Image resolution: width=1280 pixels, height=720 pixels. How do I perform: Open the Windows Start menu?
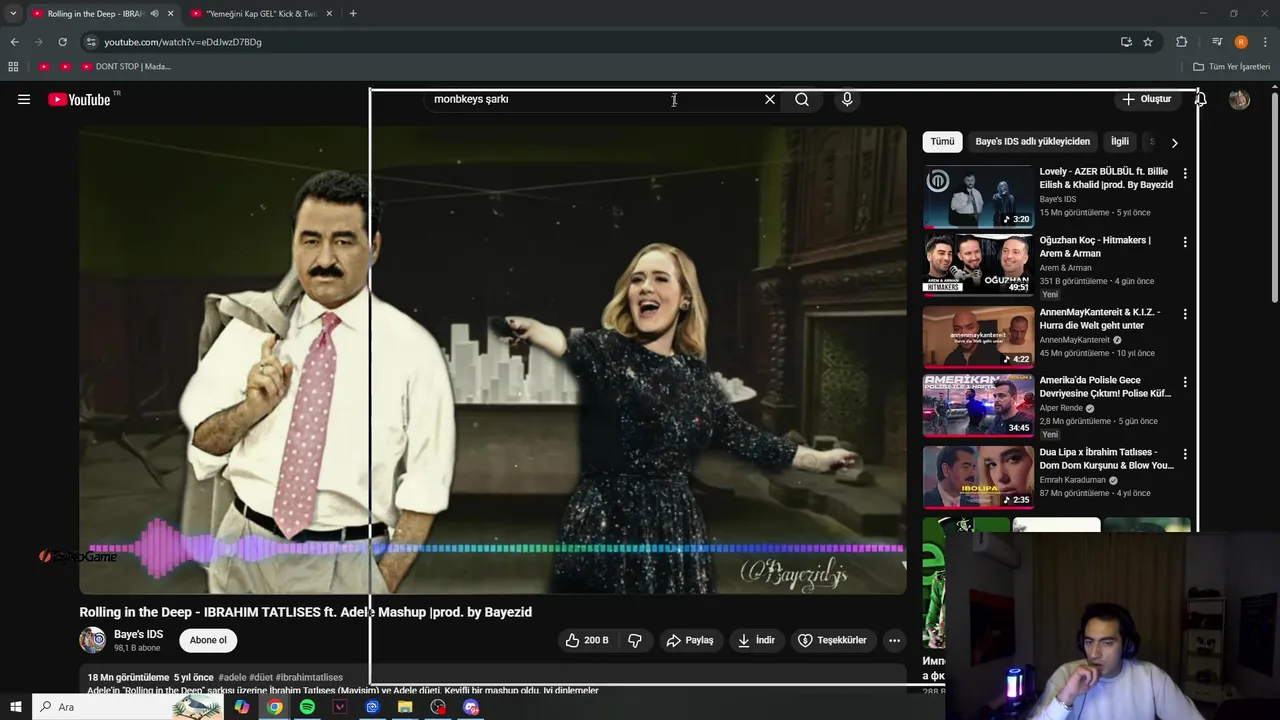[x=15, y=707]
